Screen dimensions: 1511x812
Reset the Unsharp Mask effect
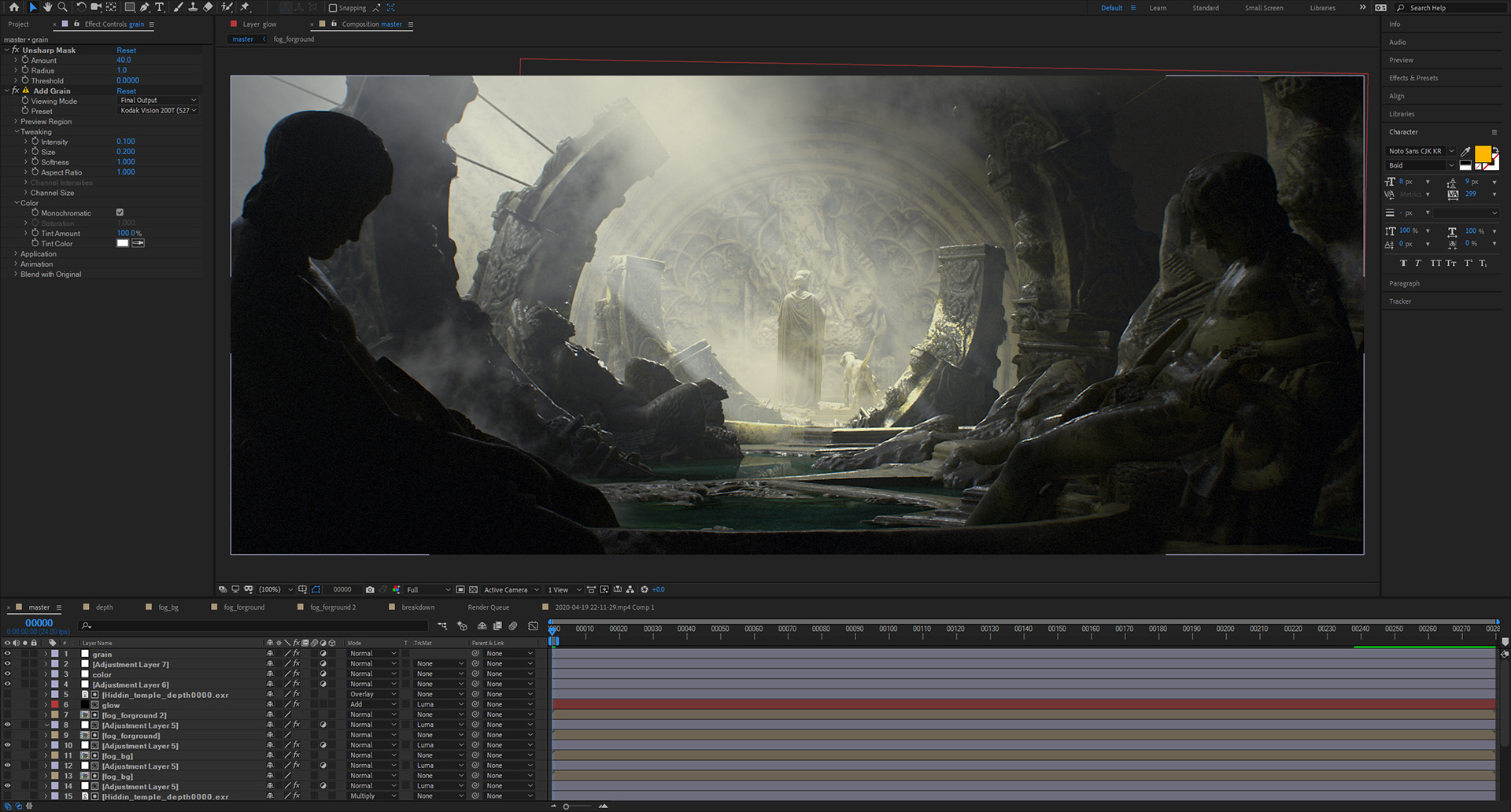tap(126, 50)
